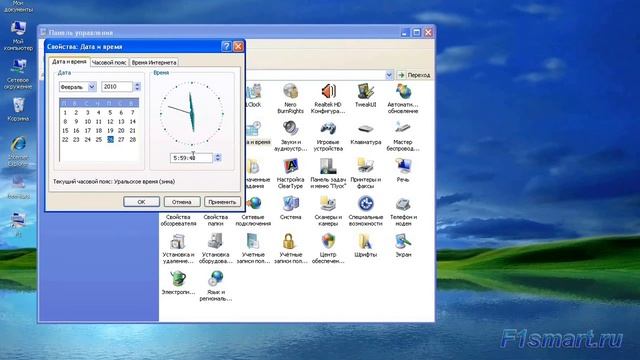Select day 23 in the calendar

tap(76, 140)
